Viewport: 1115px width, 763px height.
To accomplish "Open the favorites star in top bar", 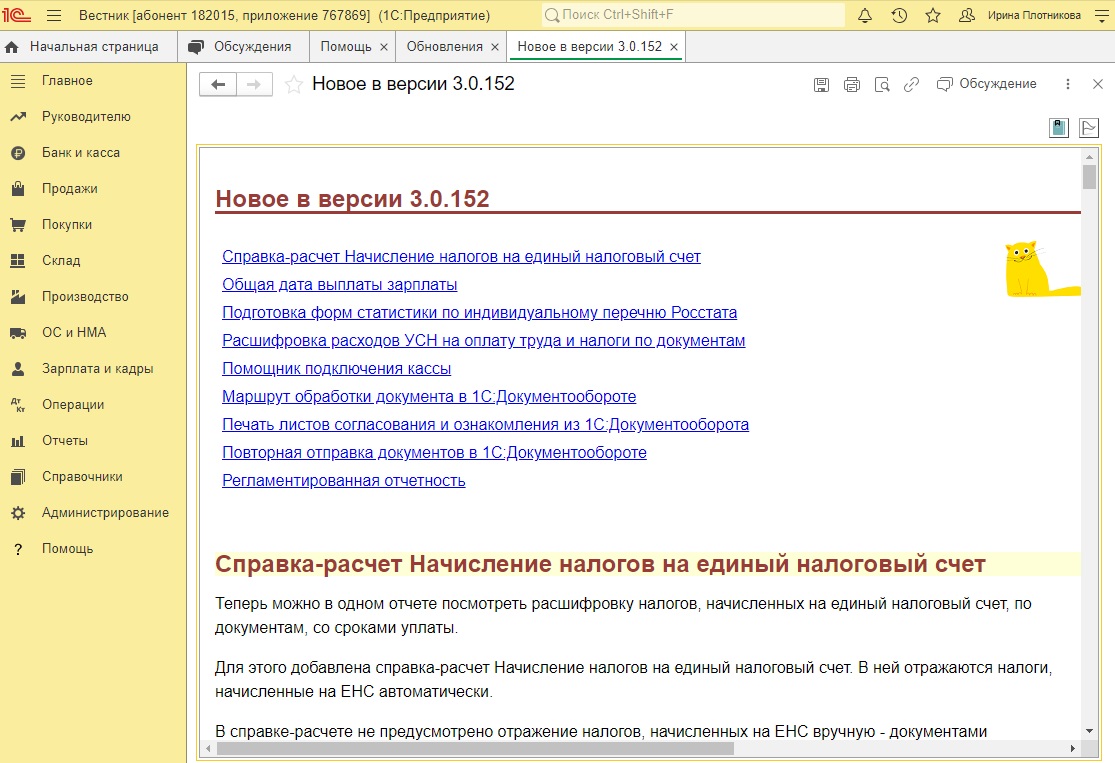I will pyautogui.click(x=933, y=15).
